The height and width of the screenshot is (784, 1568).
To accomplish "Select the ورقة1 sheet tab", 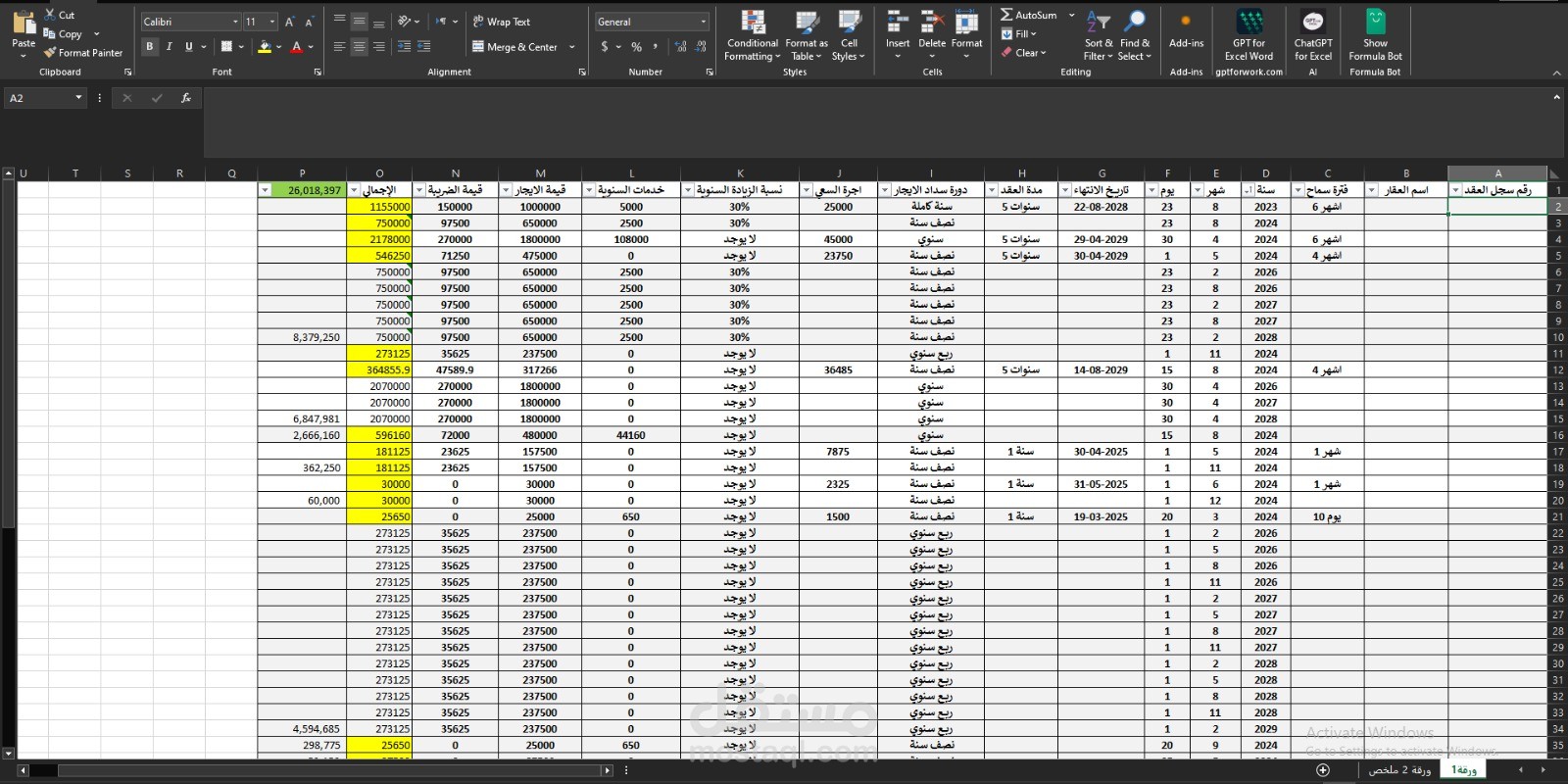I will [x=1464, y=770].
